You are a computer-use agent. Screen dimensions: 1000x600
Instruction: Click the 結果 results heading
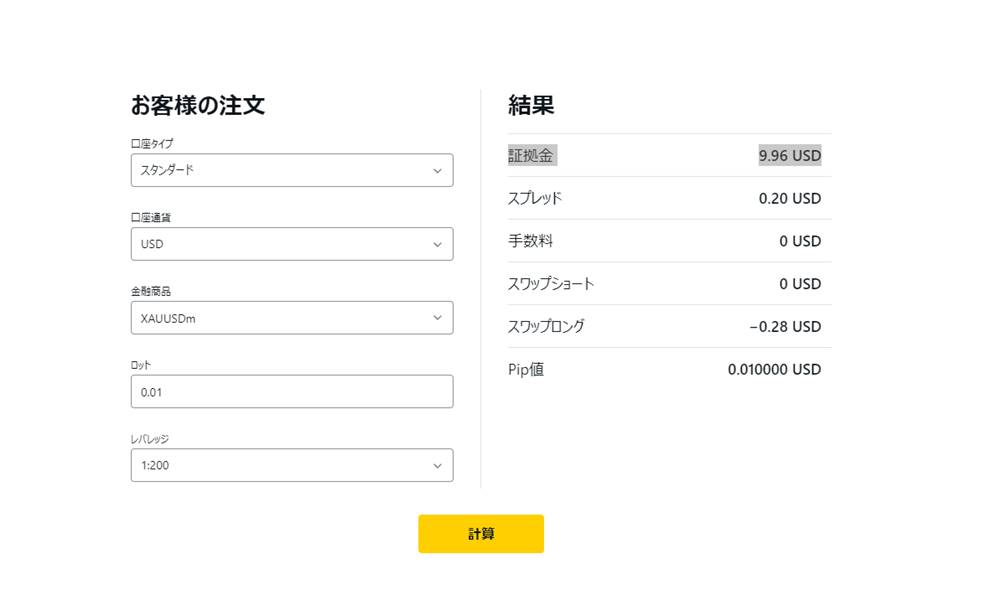[x=531, y=105]
